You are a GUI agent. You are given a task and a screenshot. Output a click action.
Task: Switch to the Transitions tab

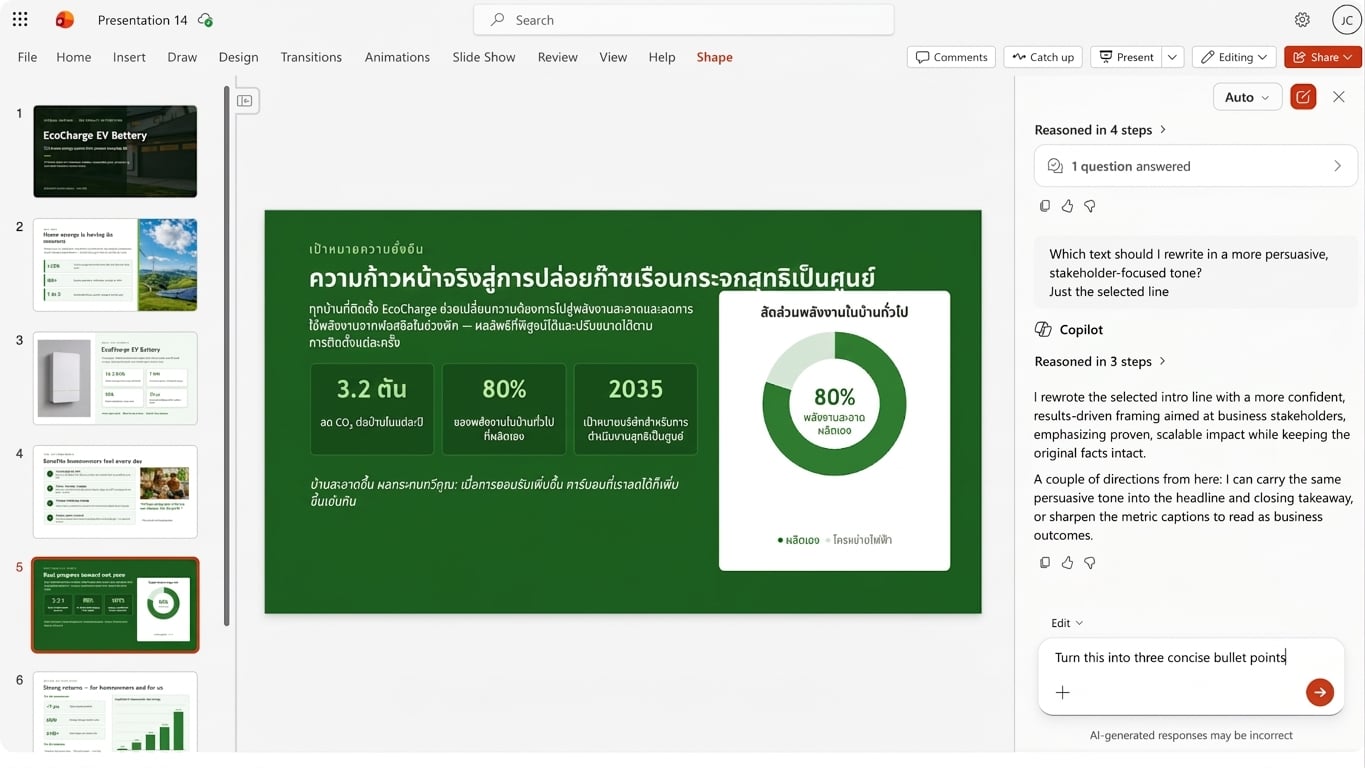tap(311, 57)
